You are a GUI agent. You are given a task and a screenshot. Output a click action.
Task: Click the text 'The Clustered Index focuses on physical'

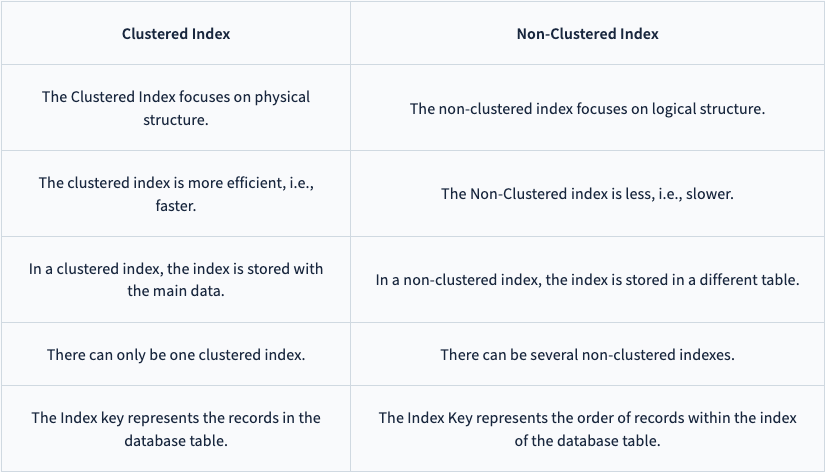coord(176,97)
